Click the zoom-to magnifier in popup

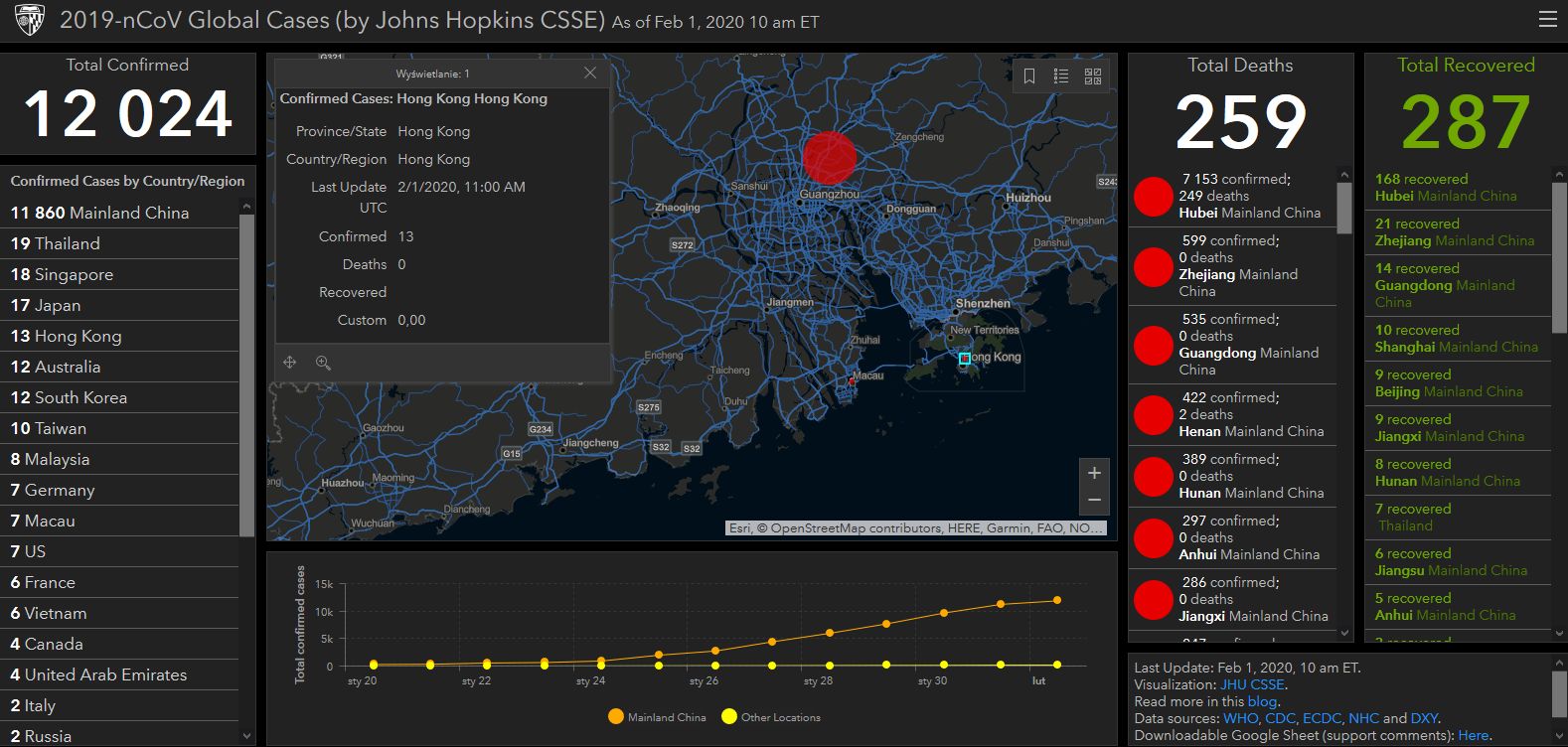point(323,363)
